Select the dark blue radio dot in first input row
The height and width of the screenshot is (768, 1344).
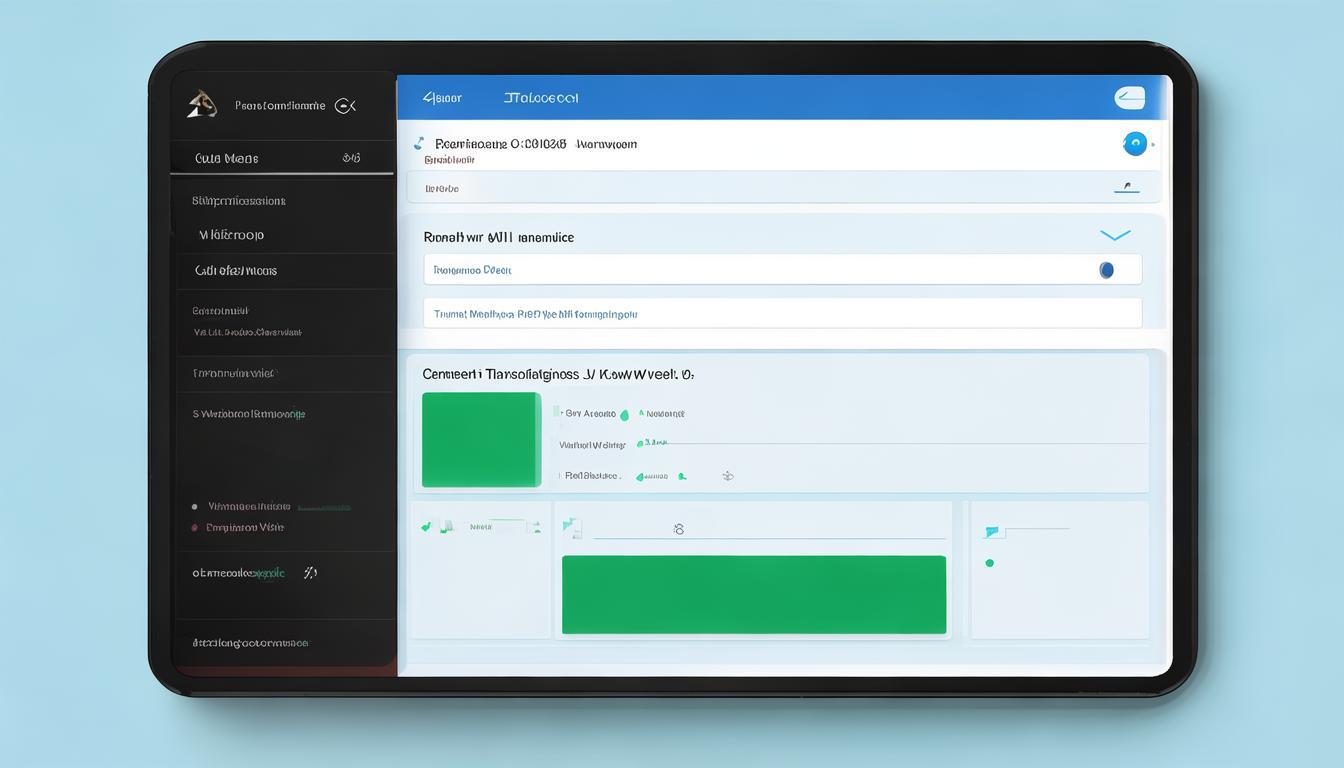point(1106,270)
